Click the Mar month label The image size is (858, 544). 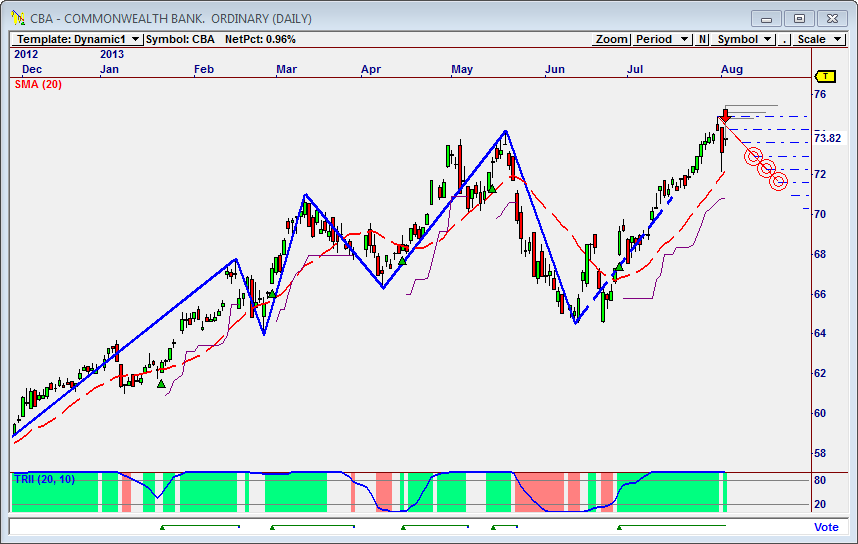click(x=287, y=70)
